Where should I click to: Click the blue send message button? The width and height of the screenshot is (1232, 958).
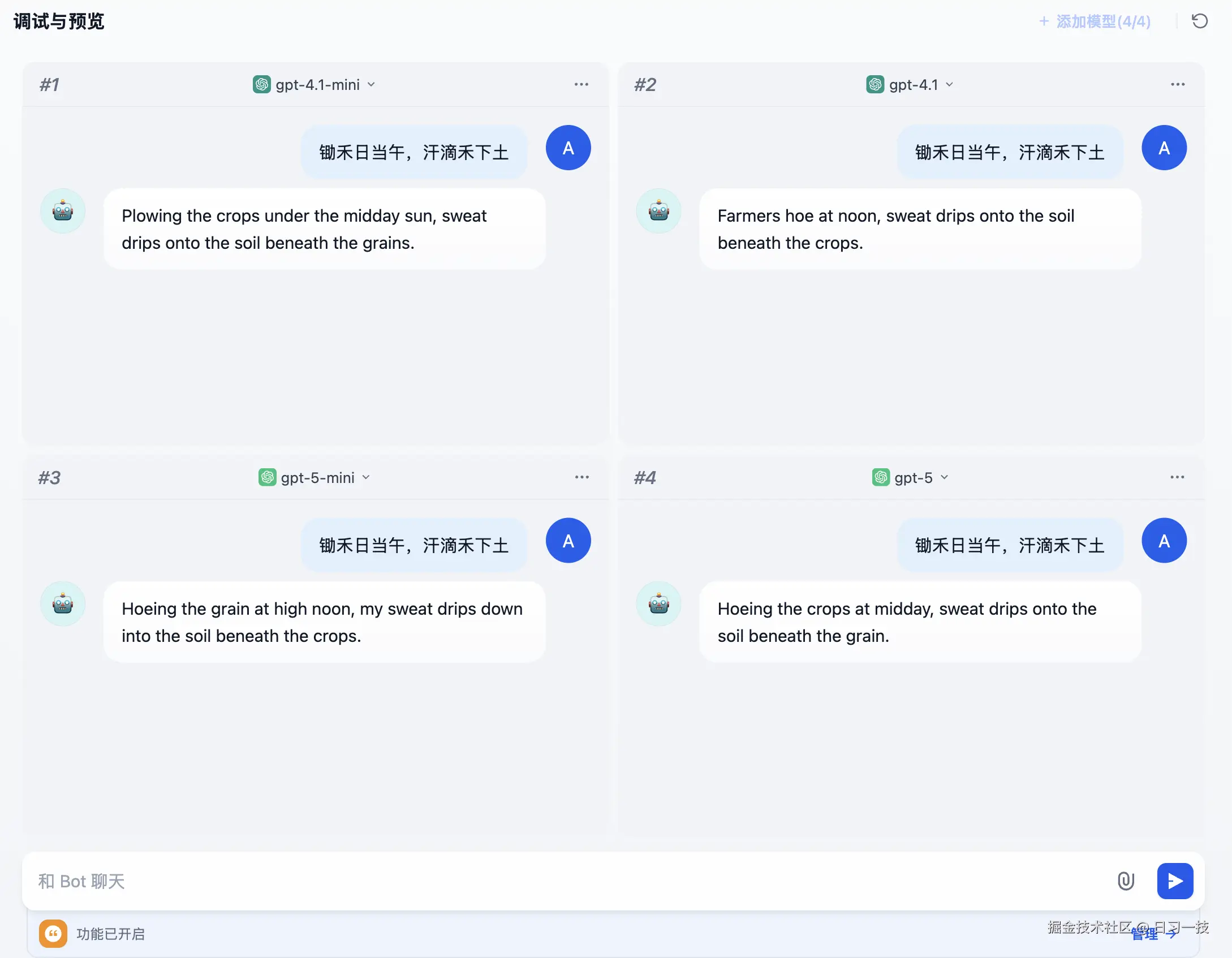1175,881
